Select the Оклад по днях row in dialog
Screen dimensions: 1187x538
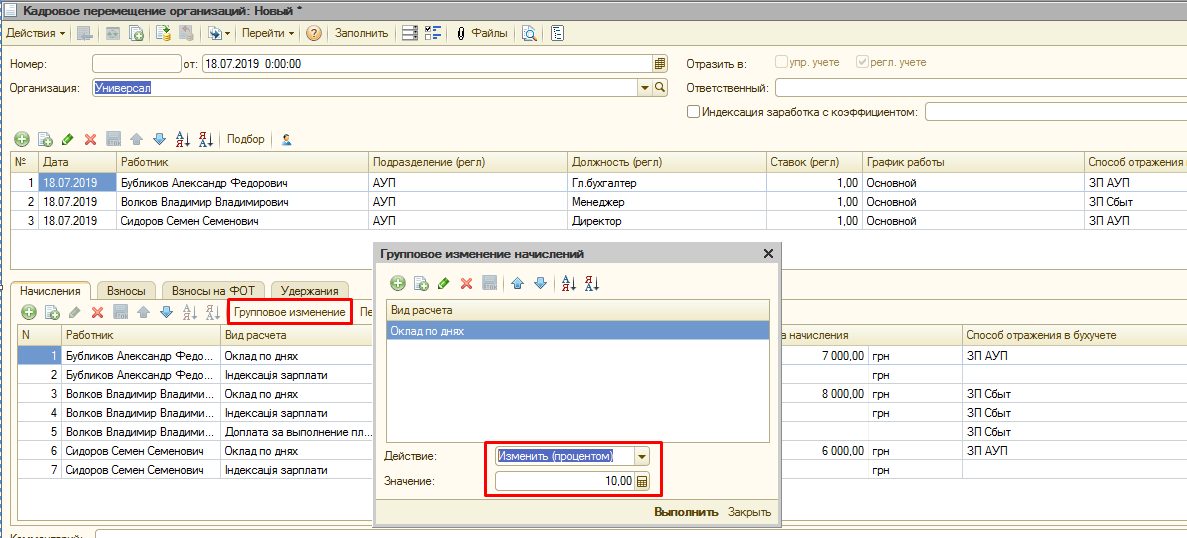pyautogui.click(x=578, y=331)
